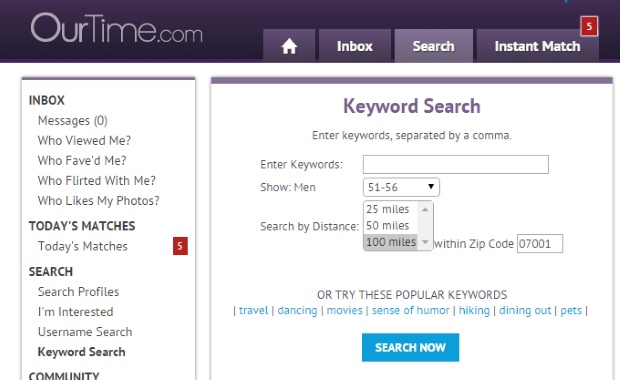Open the Inbox tab
This screenshot has width=620, height=380.
pos(355,46)
